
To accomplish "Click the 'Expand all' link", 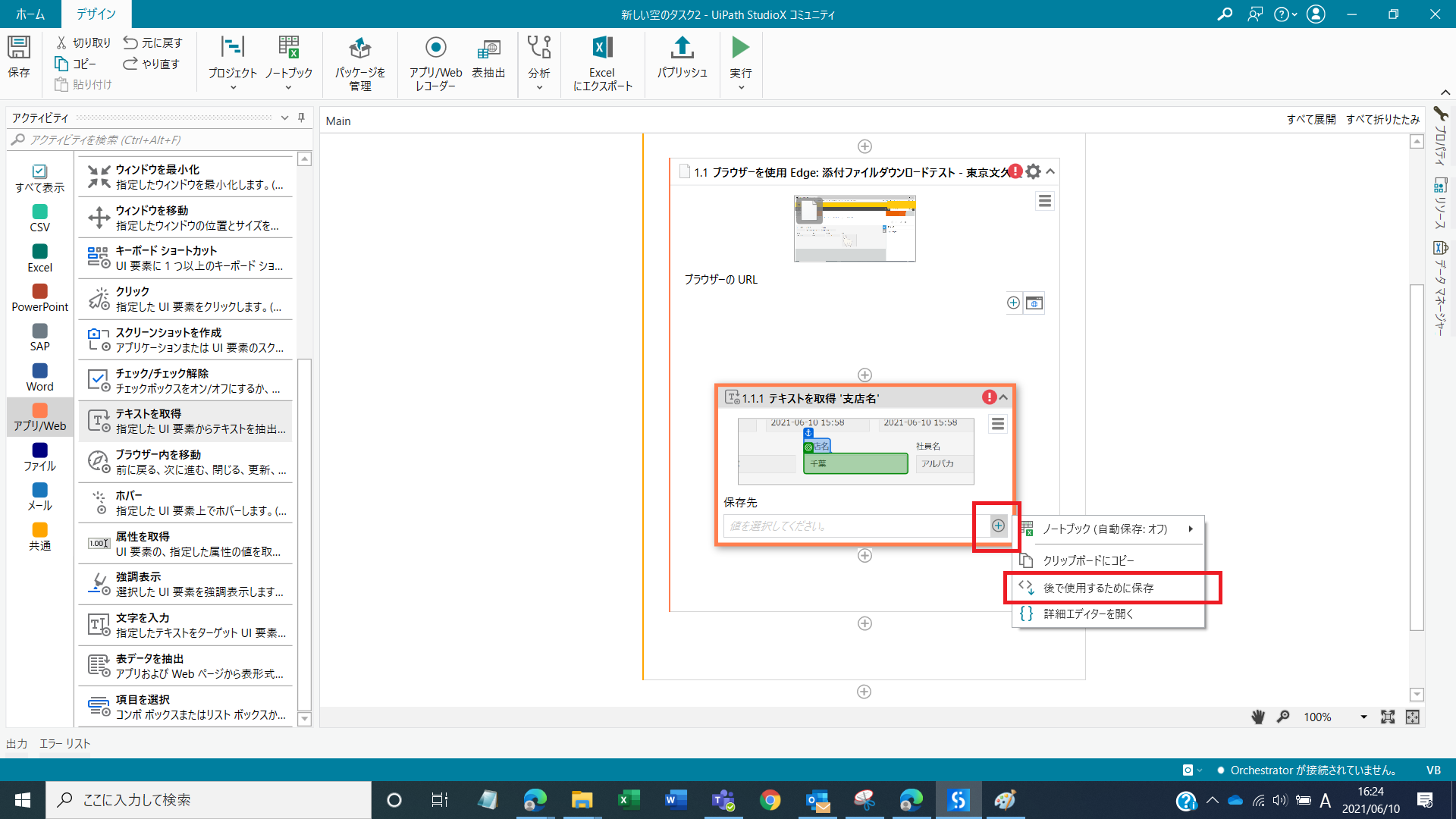I will pyautogui.click(x=1310, y=120).
